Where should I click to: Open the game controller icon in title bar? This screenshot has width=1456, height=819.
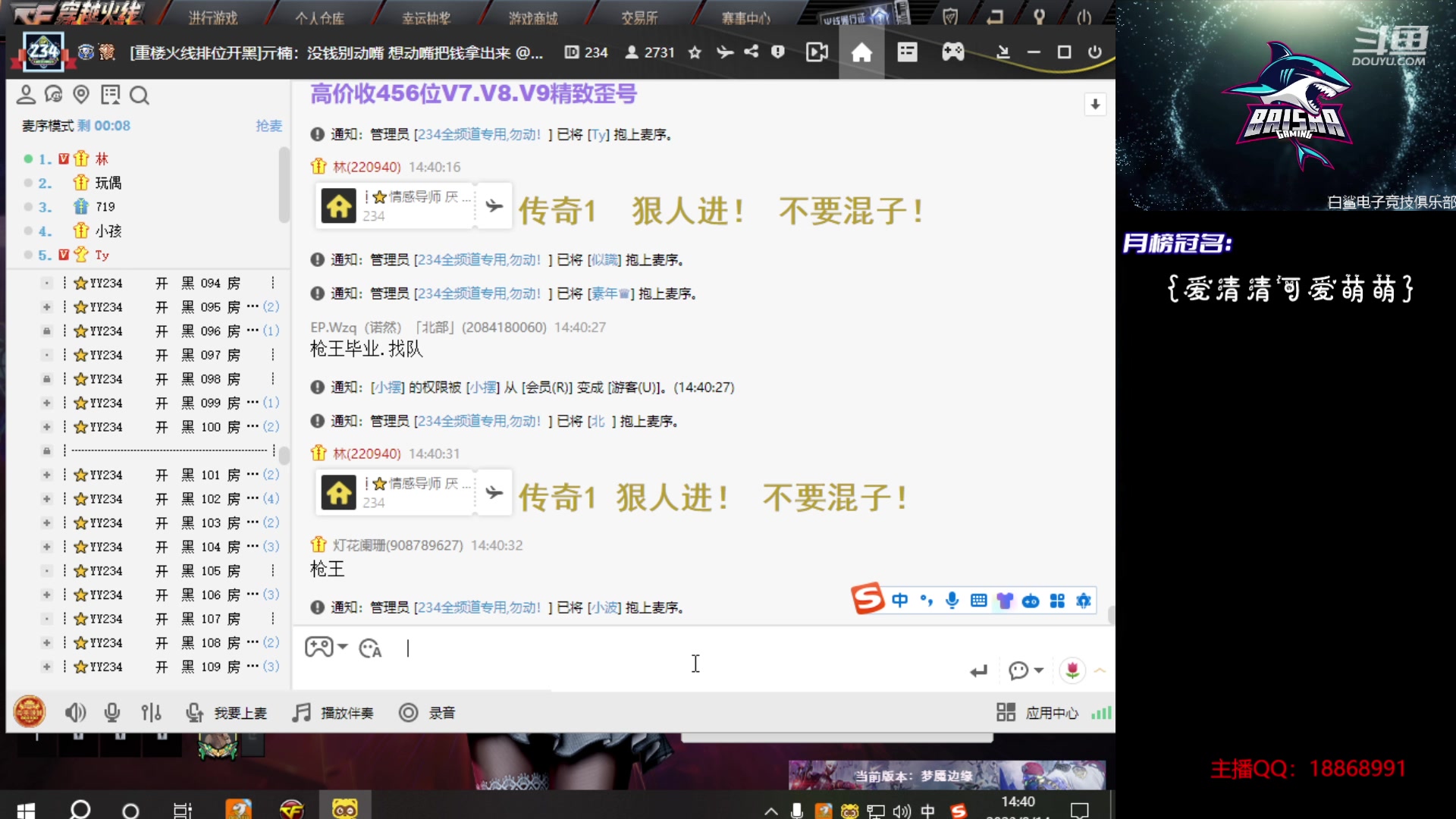(x=953, y=52)
